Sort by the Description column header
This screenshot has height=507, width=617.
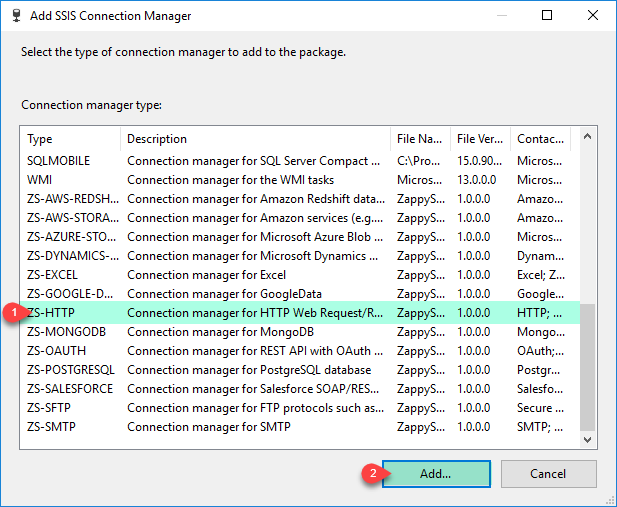[x=255, y=139]
